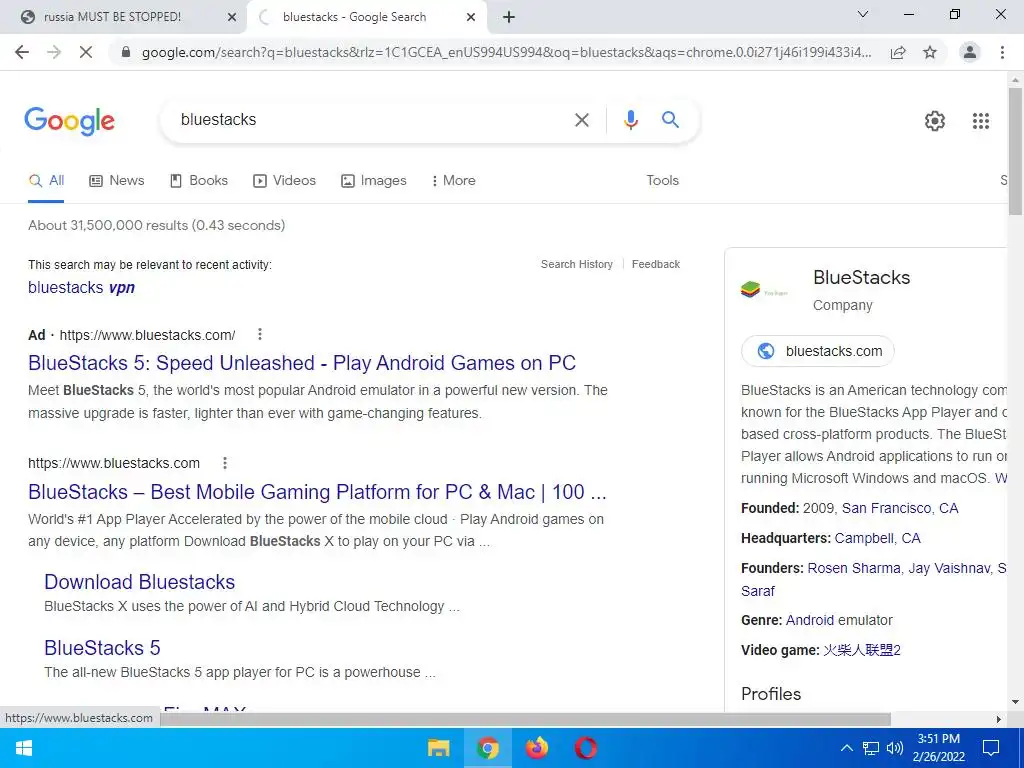Click the vertical scrollbar thumb
The image size is (1024, 768).
coord(1015,150)
